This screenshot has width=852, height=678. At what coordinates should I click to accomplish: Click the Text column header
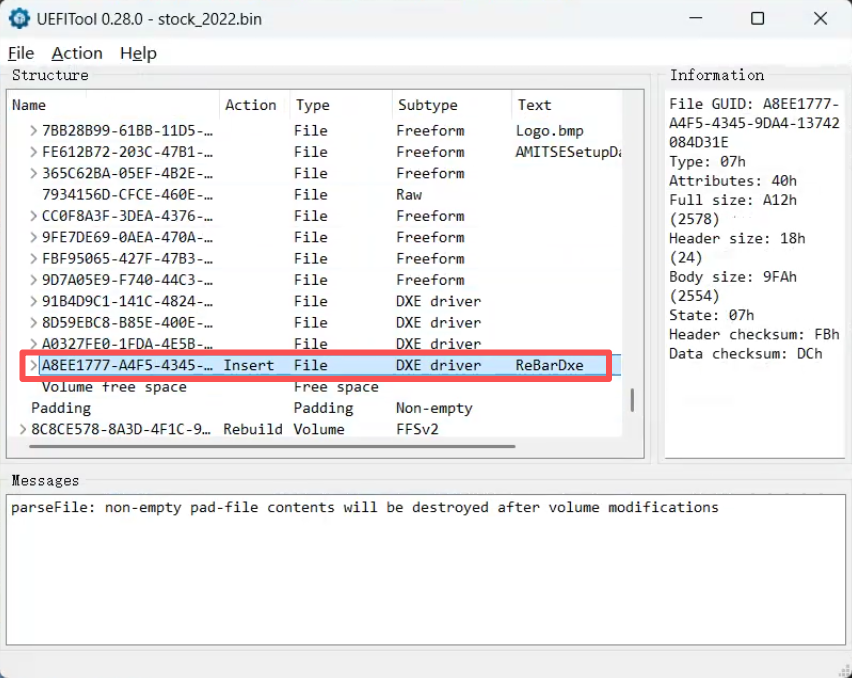pos(567,105)
